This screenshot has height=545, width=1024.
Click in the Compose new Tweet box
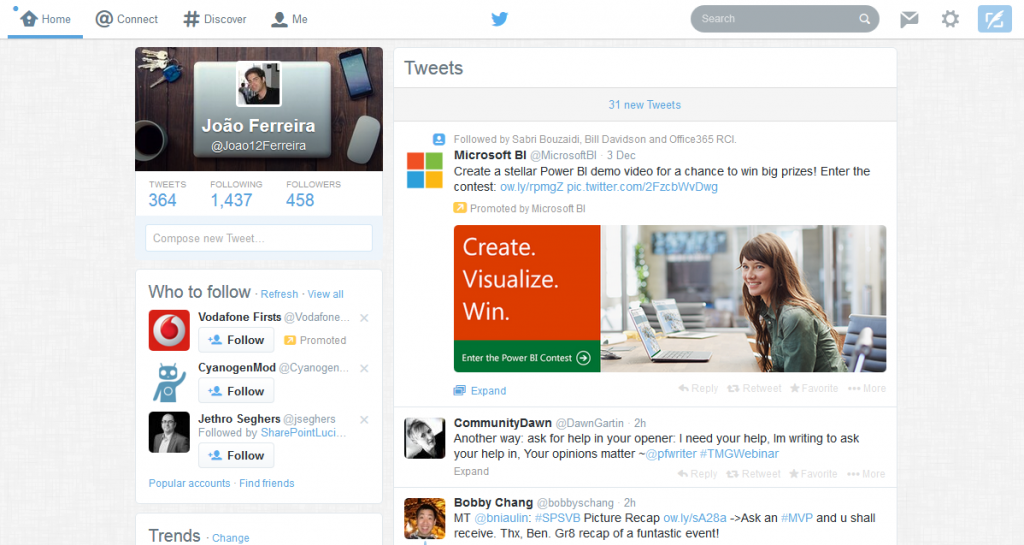point(258,238)
